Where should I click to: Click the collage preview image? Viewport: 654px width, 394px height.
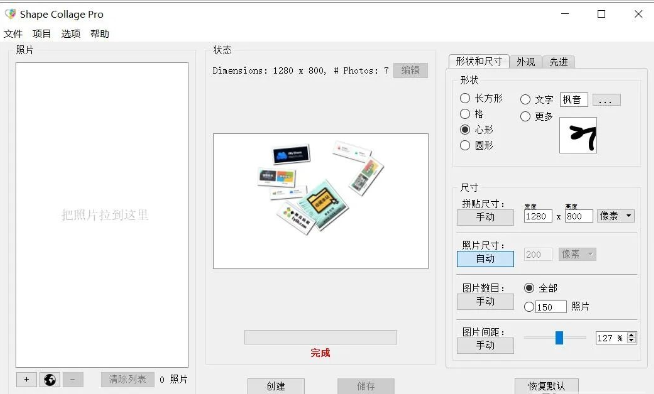(321, 201)
